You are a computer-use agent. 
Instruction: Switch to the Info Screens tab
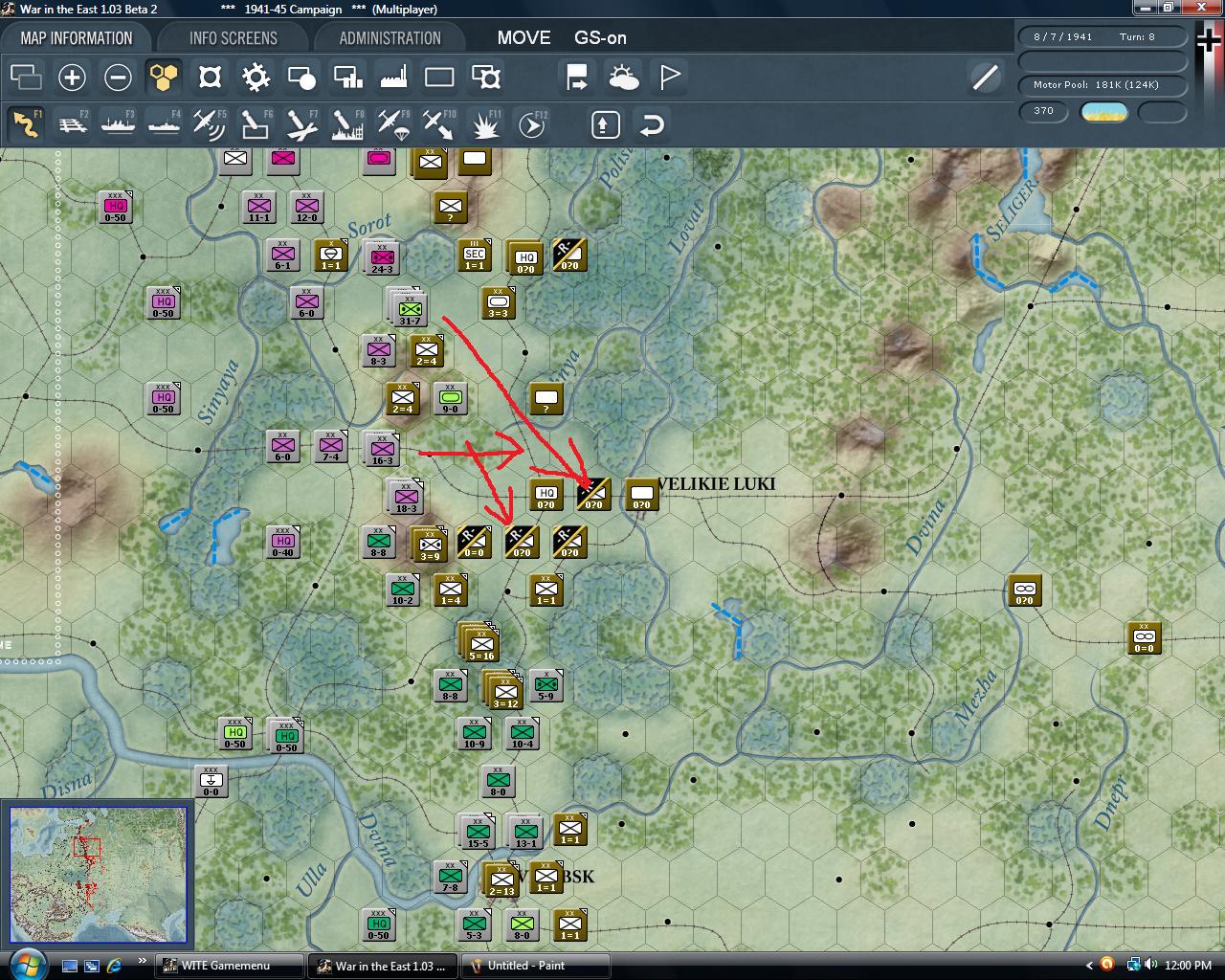(x=233, y=38)
